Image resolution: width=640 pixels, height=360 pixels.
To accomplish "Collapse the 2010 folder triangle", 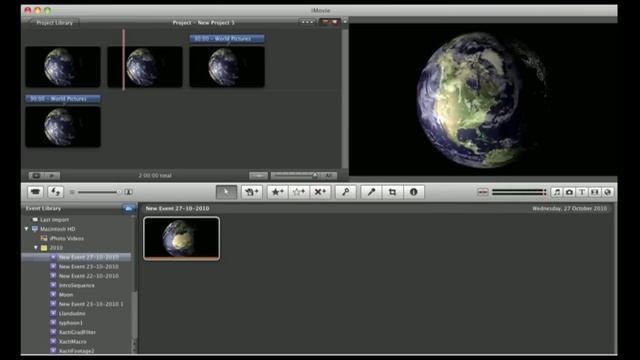I will coord(36,248).
